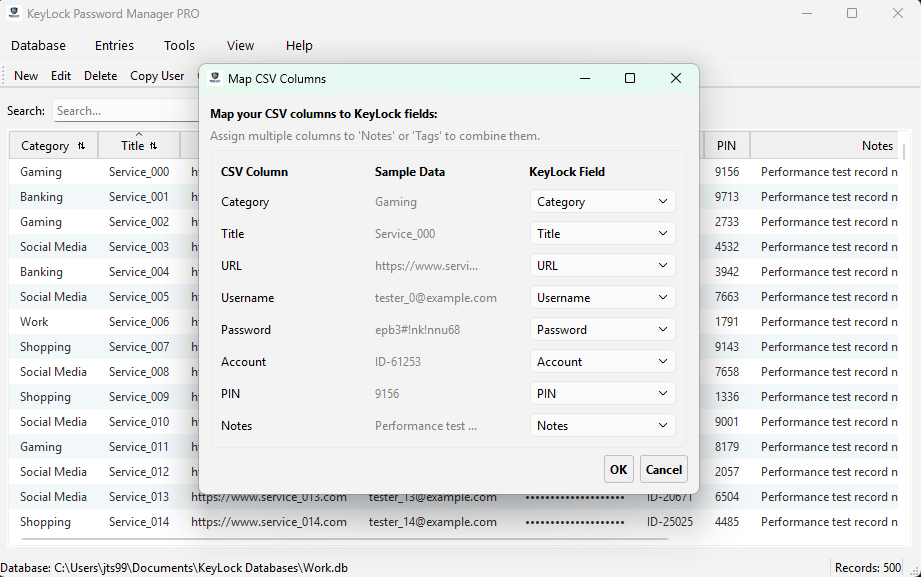Click the PIN value 9713
The image size is (921, 577).
pyautogui.click(x=727, y=197)
